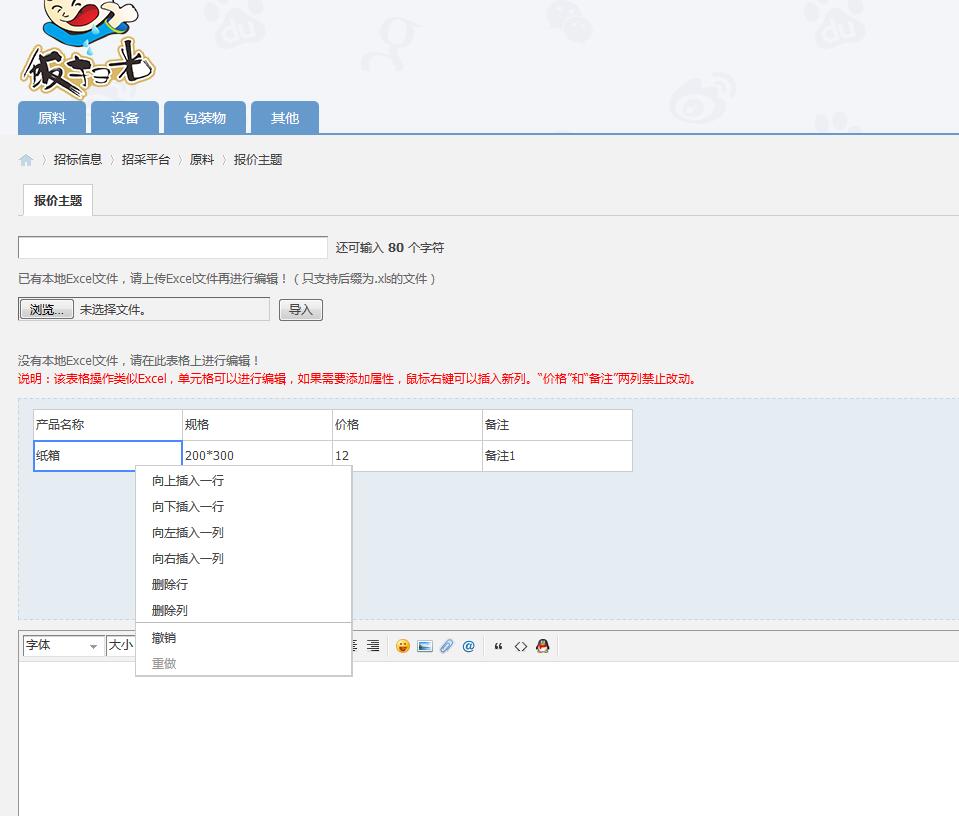959x816 pixels.
Task: Click the QQ penguin icon
Action: point(542,646)
